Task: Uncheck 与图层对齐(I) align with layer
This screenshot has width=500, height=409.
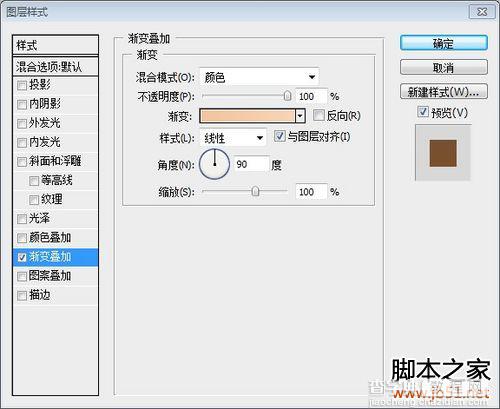Action: pos(279,136)
